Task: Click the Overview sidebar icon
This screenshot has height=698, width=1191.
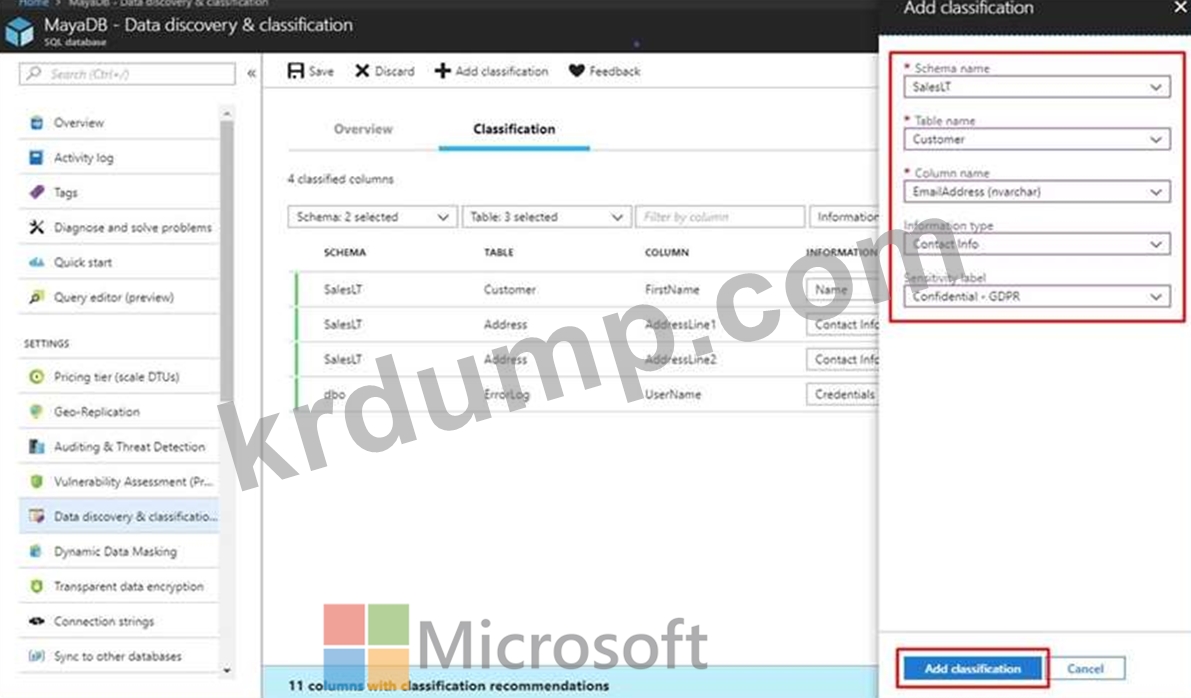Action: click(36, 122)
